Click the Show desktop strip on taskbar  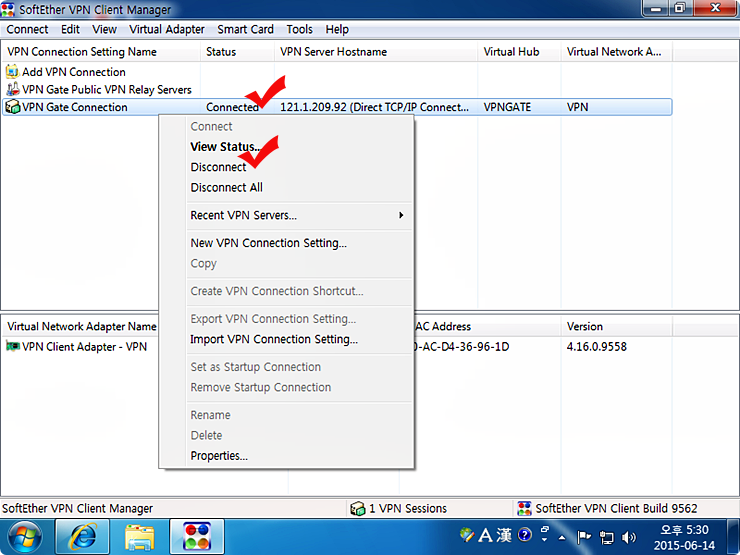tap(734, 537)
